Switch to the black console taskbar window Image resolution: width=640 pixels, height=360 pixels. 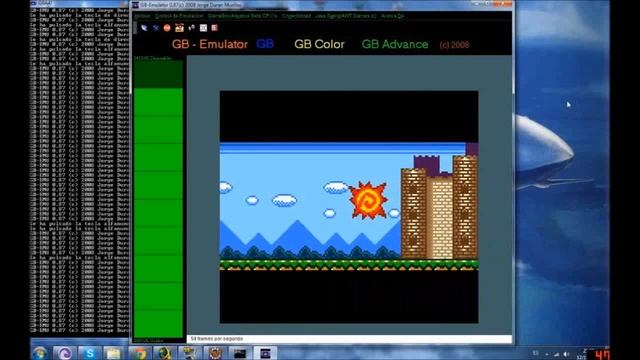[240, 353]
